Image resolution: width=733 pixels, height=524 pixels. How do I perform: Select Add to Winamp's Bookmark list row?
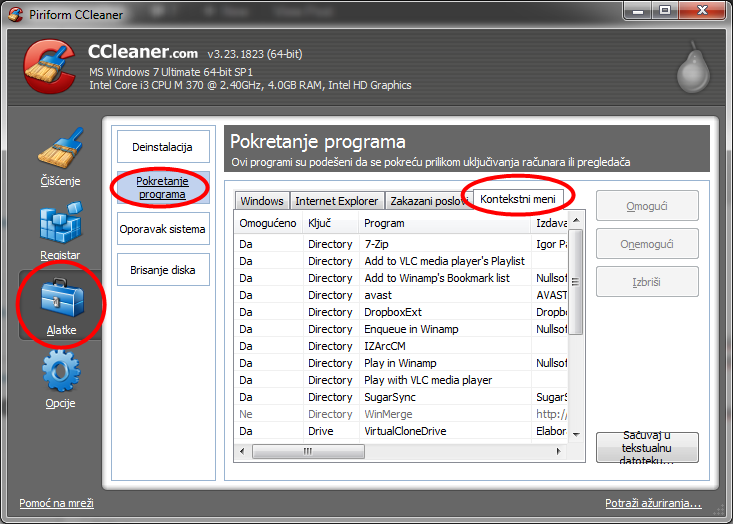(401, 278)
